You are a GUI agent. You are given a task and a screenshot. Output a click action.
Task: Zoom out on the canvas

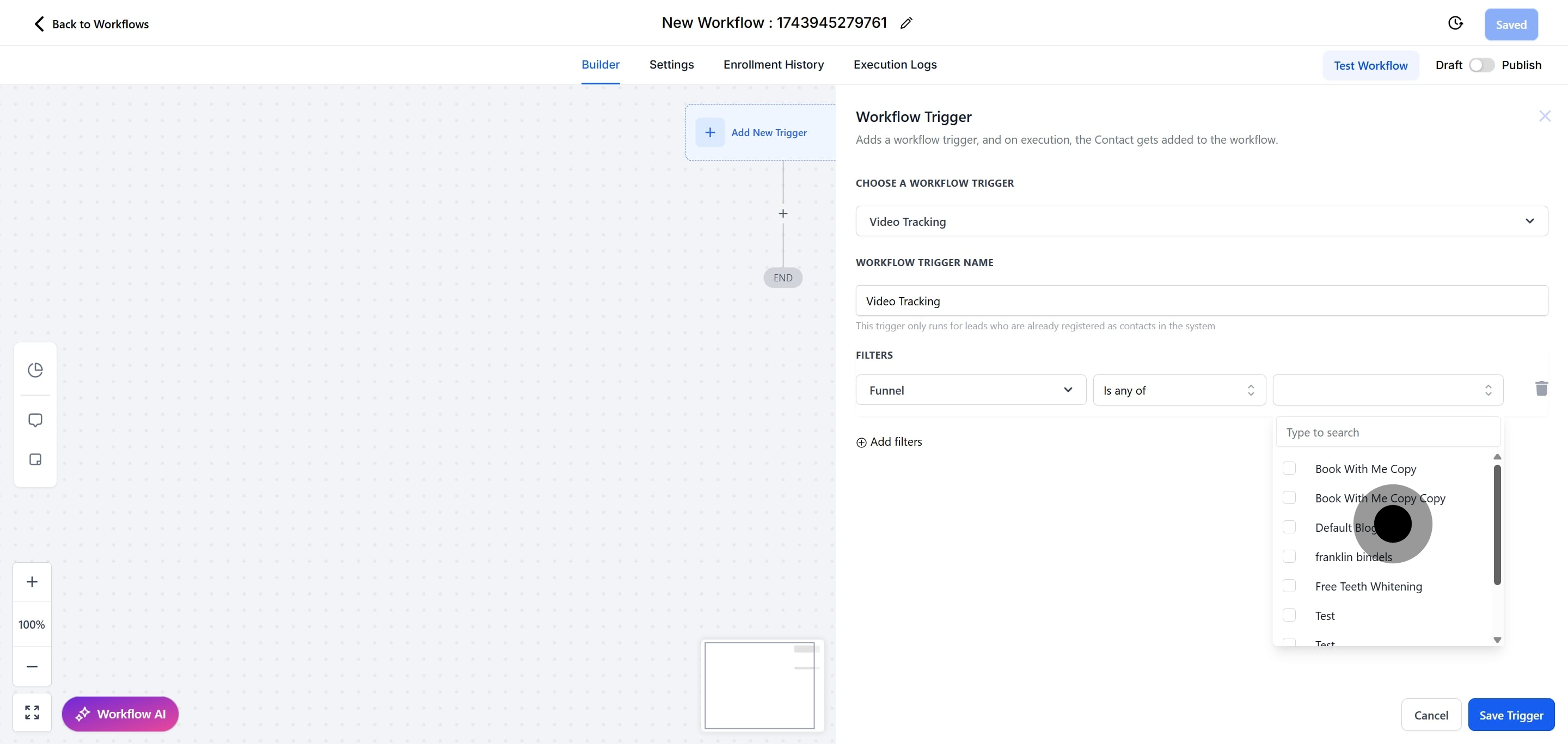pos(32,666)
